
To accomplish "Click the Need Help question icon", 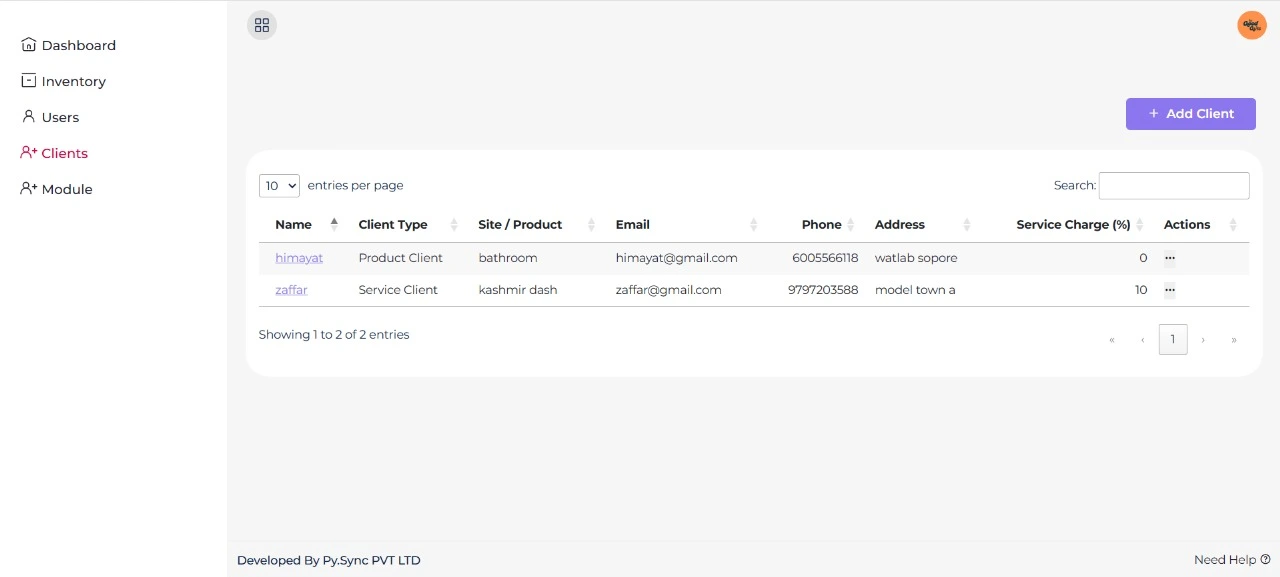I will pos(1265,560).
